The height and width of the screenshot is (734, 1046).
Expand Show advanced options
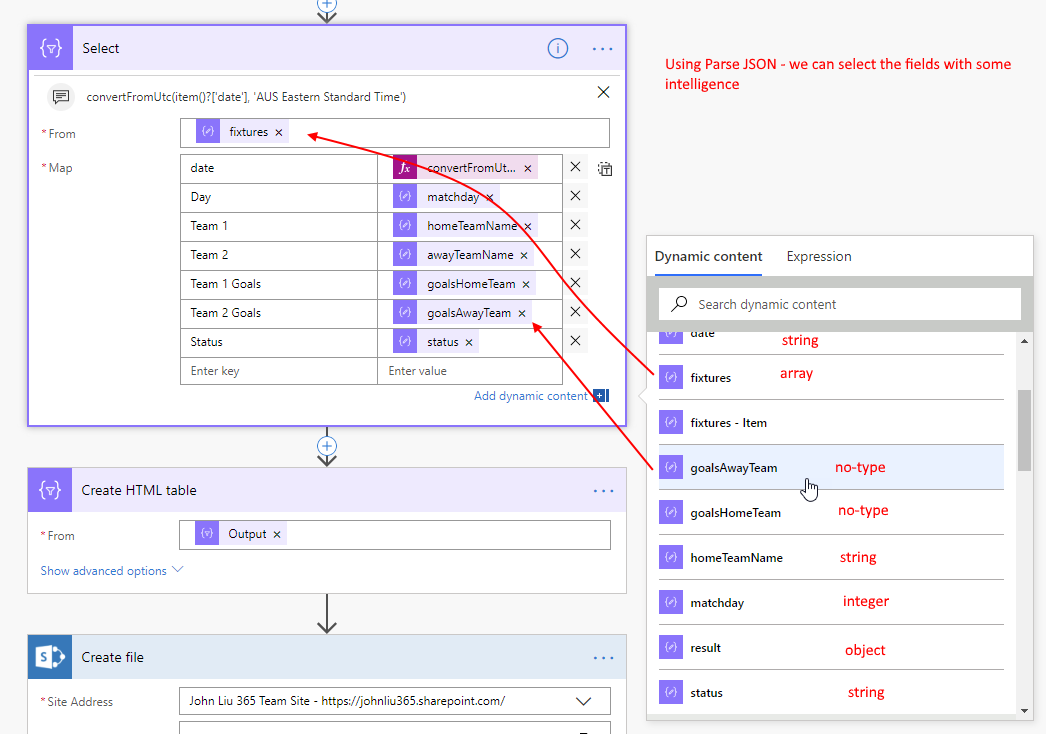111,571
